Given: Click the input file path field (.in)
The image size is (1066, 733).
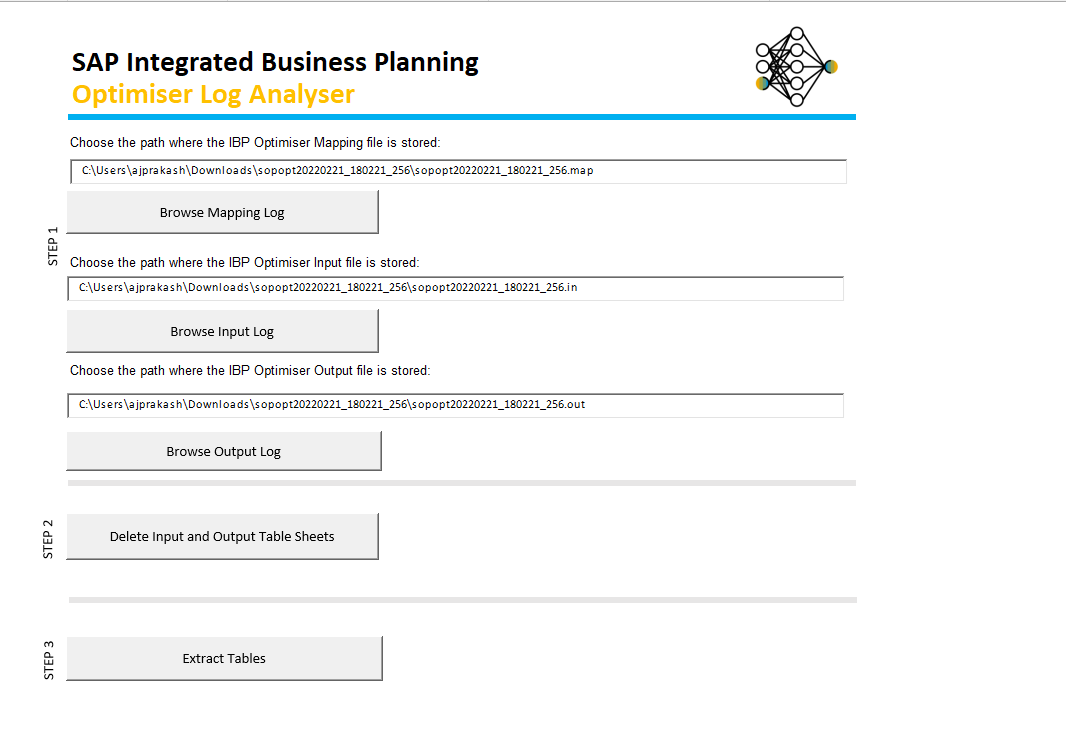Looking at the screenshot, I should (456, 288).
